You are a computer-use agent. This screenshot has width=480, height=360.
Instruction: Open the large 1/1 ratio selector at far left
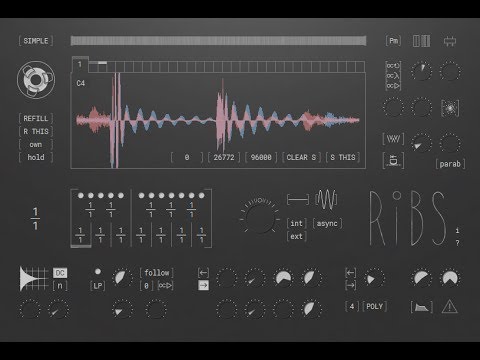pyautogui.click(x=35, y=218)
